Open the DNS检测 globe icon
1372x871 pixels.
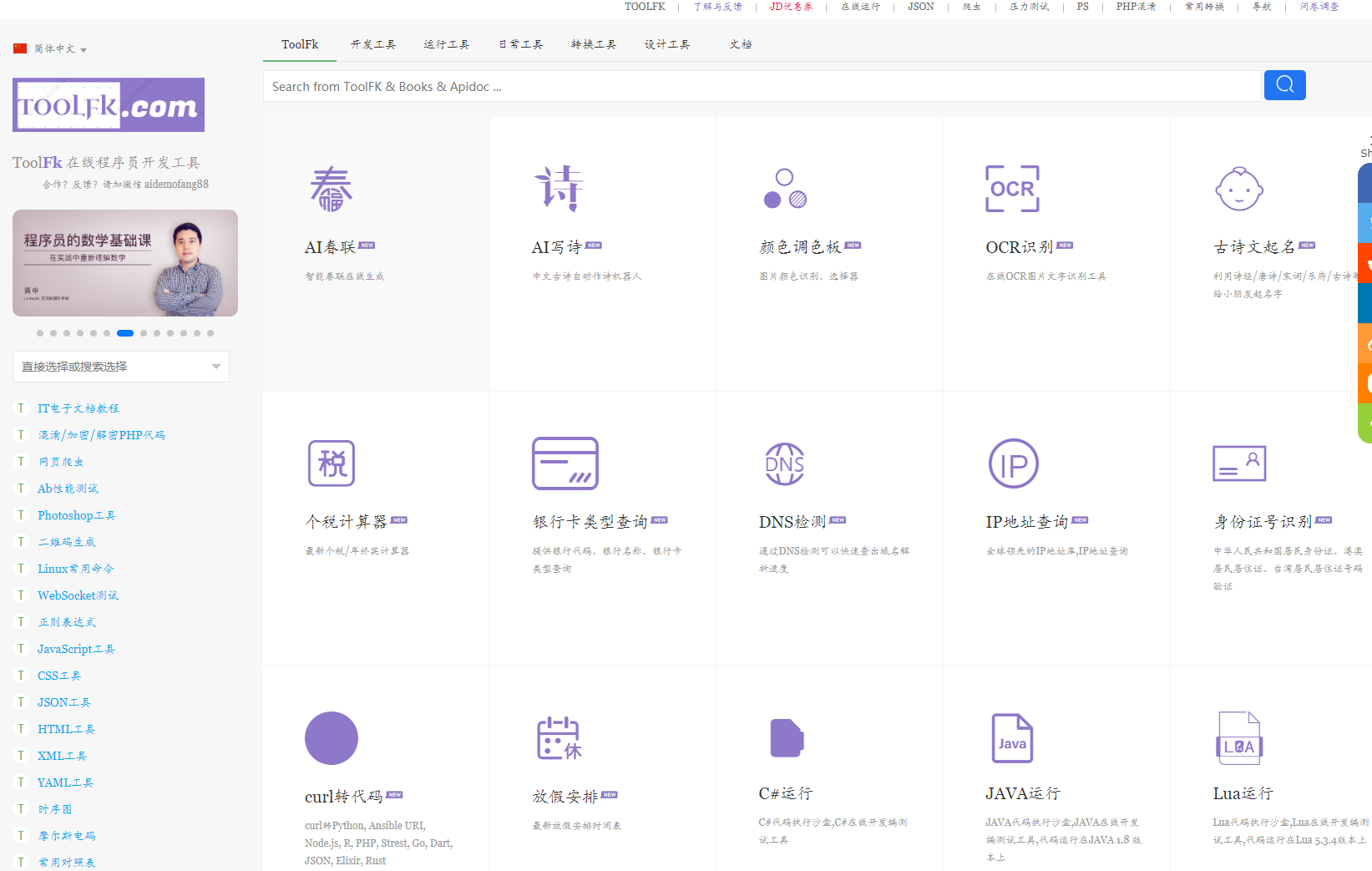(785, 463)
